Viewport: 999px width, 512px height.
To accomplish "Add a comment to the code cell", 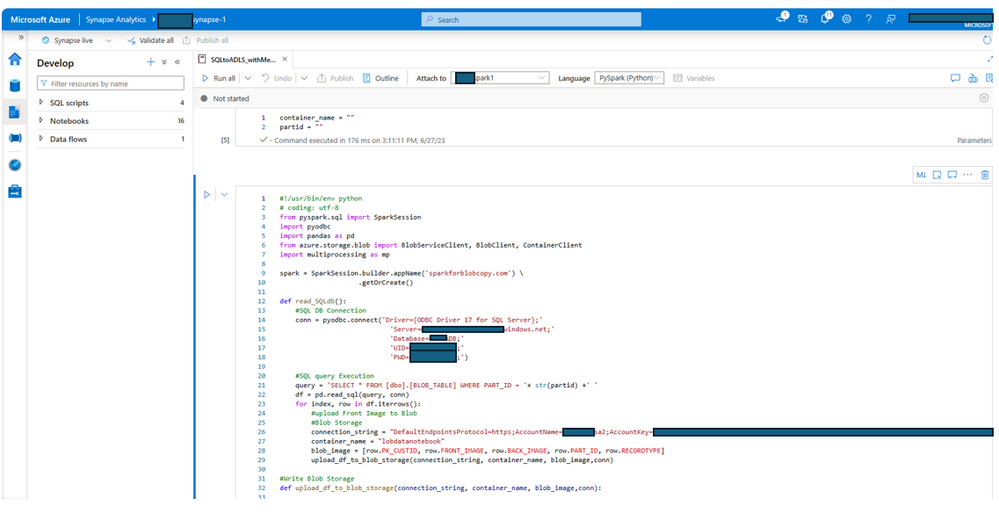I will [x=952, y=174].
